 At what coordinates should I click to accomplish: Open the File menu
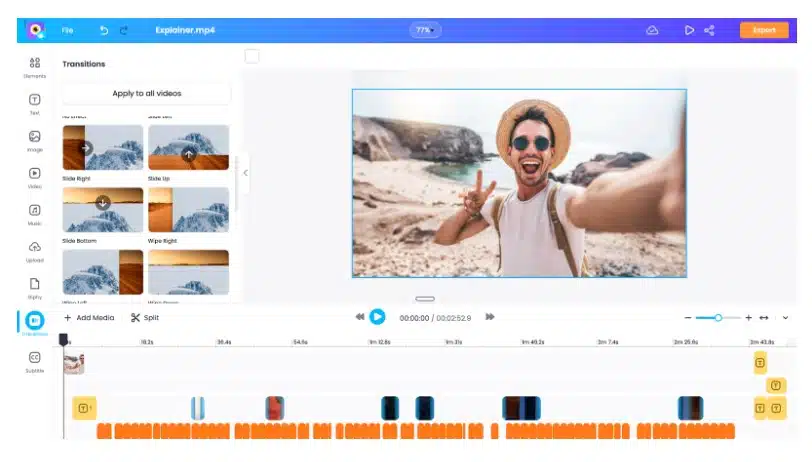(x=67, y=31)
